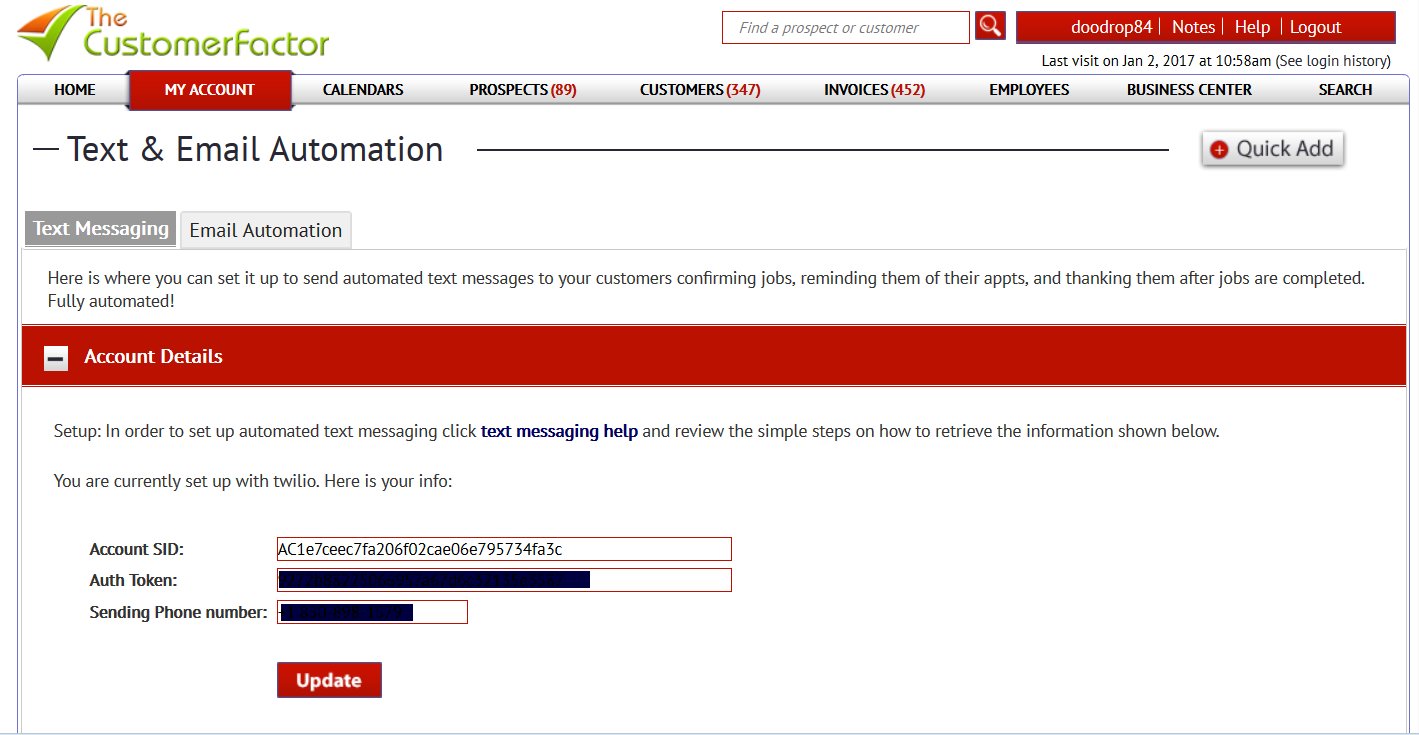Click into the Account SID field
The width and height of the screenshot is (1419, 735).
click(504, 549)
